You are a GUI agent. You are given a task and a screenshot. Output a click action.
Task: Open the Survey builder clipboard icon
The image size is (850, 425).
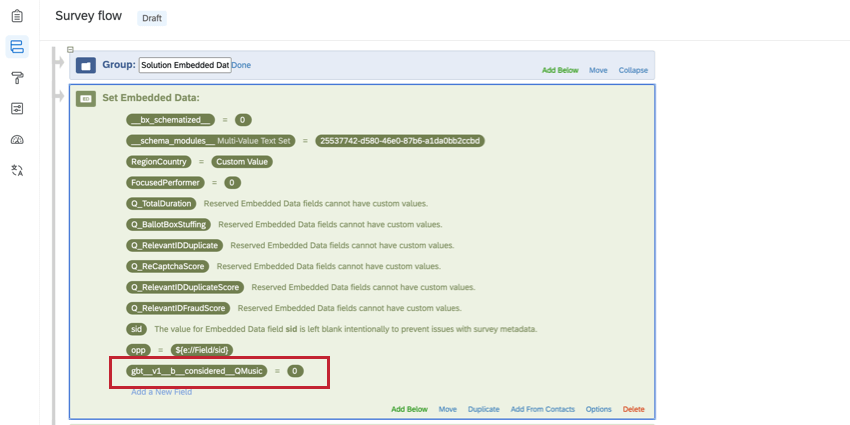click(x=17, y=16)
